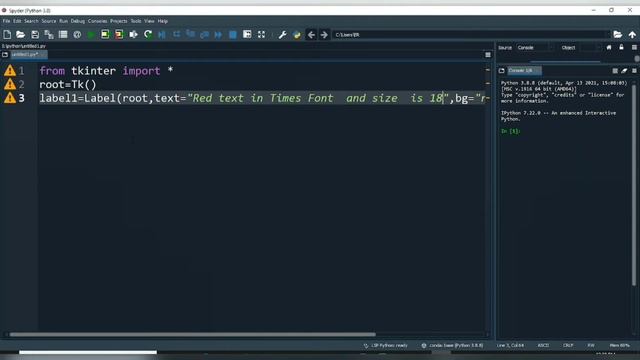This screenshot has height=360, width=640.
Task: Open the Help Source Console dropdown
Action: pos(534,48)
